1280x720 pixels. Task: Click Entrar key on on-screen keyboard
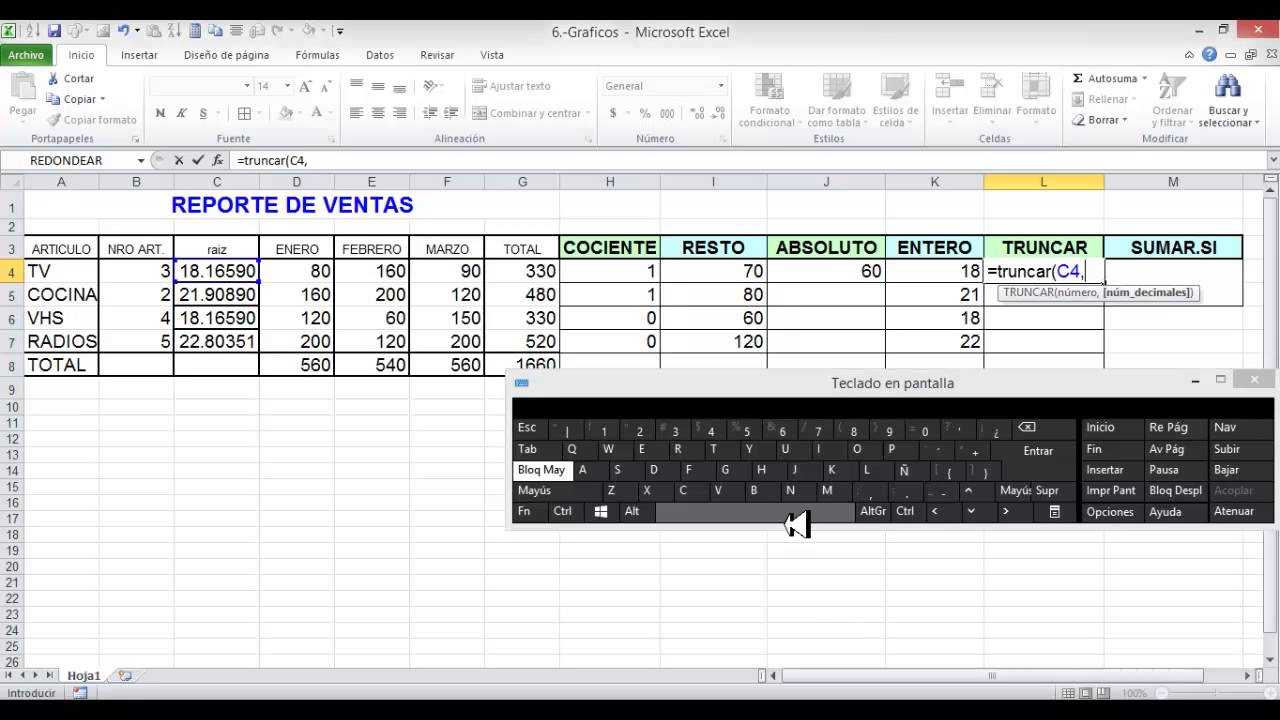click(x=1037, y=451)
